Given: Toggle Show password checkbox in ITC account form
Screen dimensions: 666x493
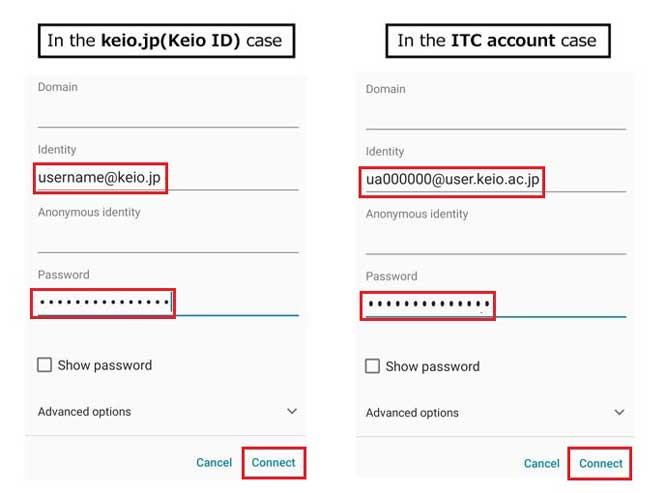Looking at the screenshot, I should coord(373,366).
